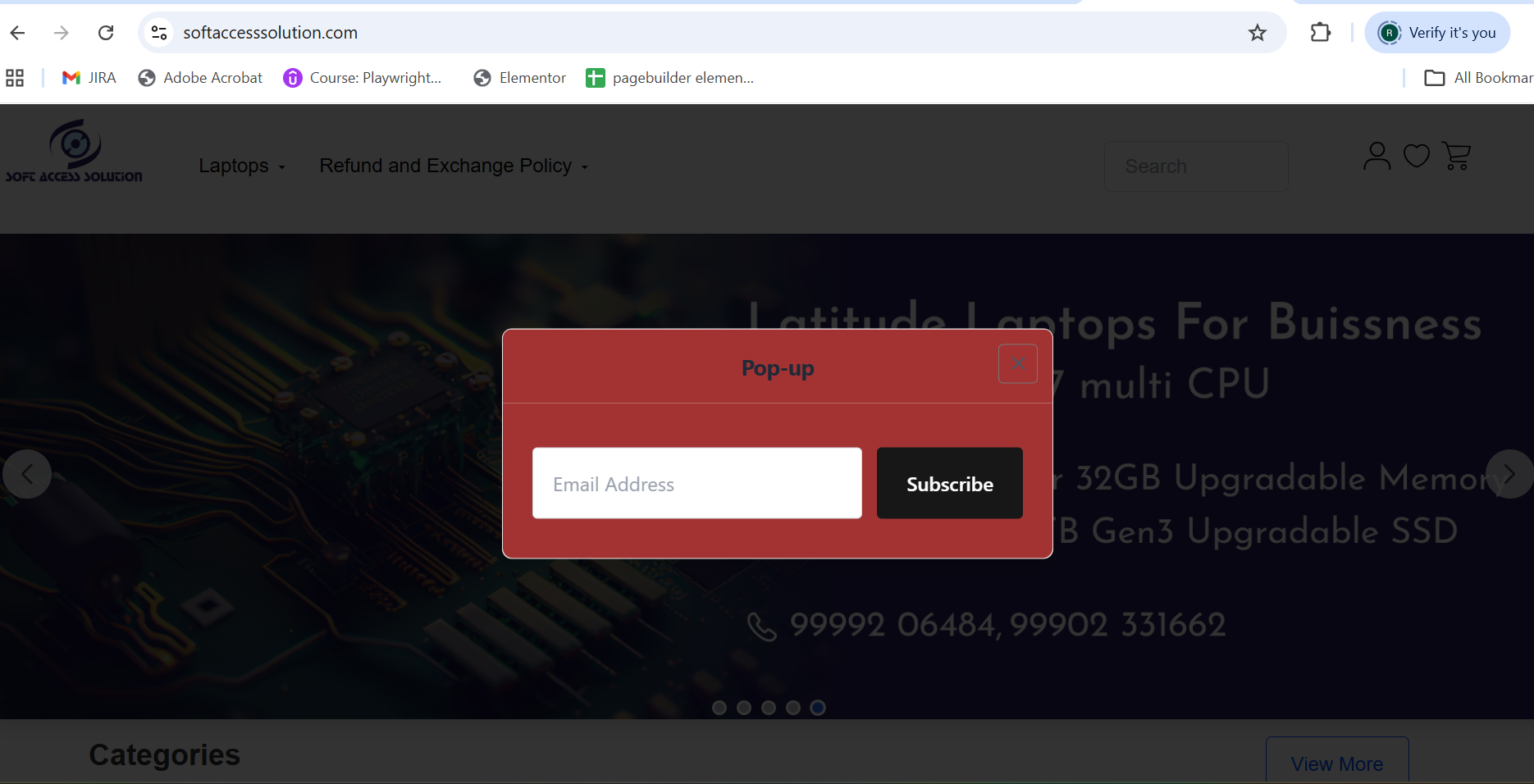
Task: Go back using browser back arrow
Action: click(17, 33)
